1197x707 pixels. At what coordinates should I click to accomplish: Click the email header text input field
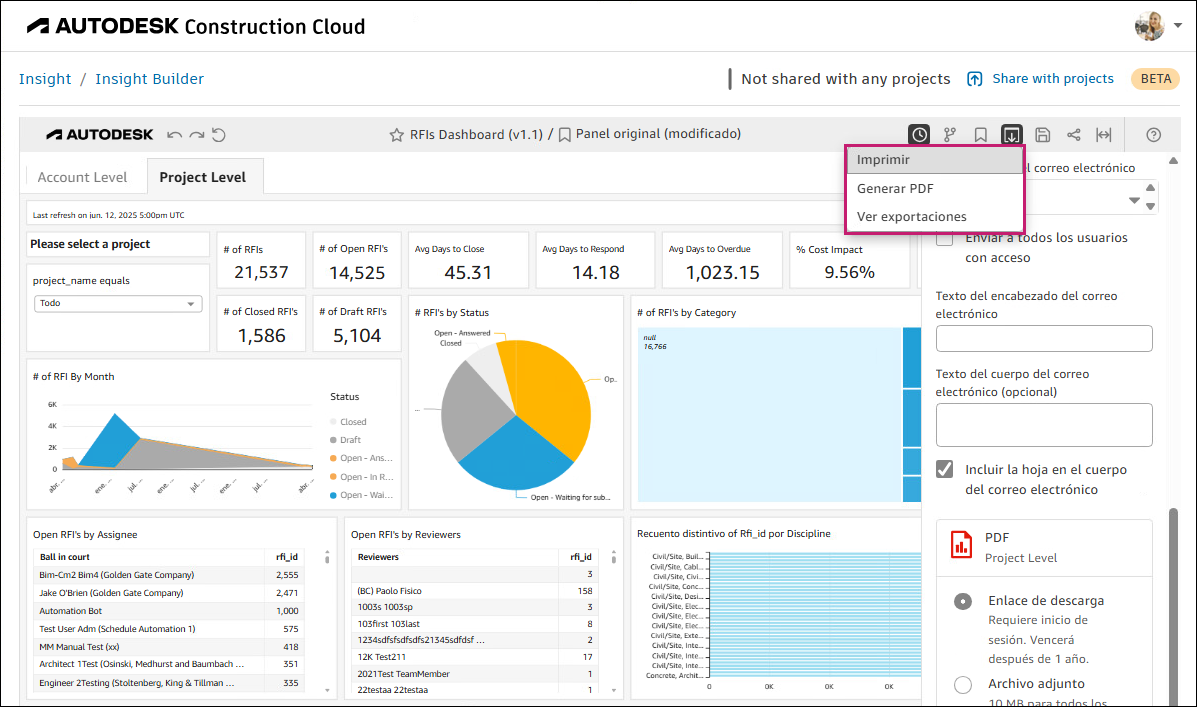pos(1044,339)
